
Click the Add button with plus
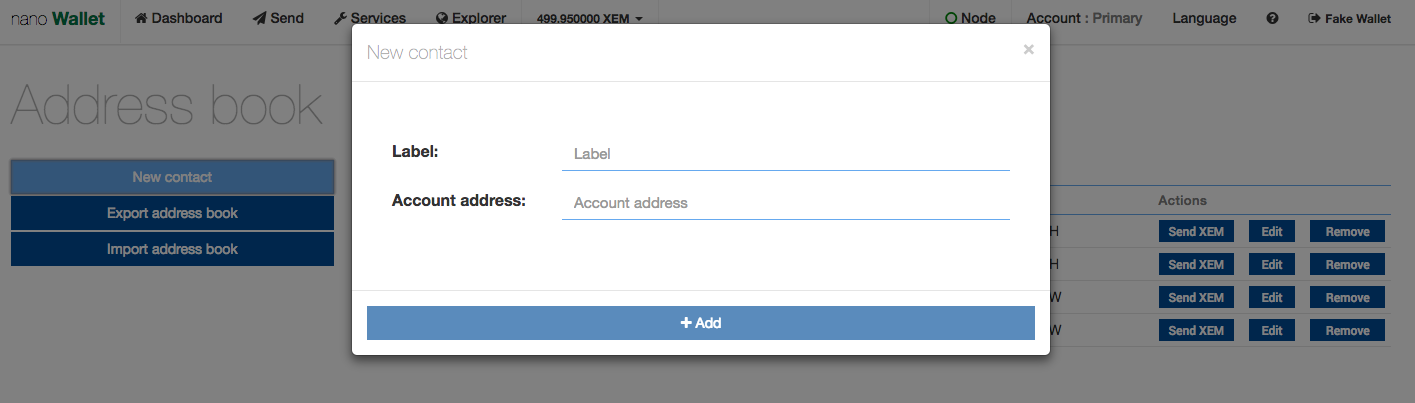pos(701,323)
